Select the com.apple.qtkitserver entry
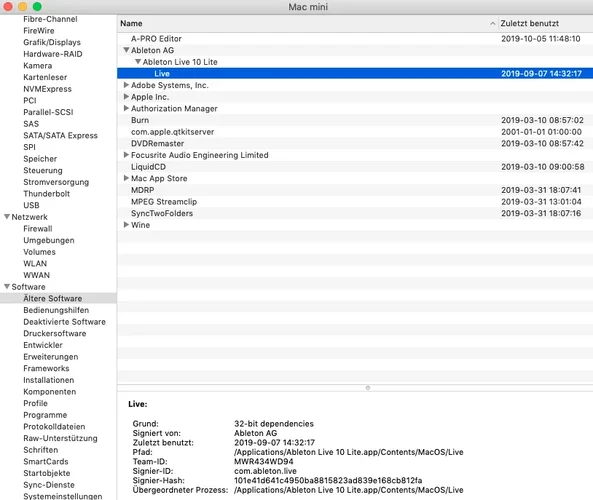This screenshot has height=500, width=593. click(x=355, y=132)
